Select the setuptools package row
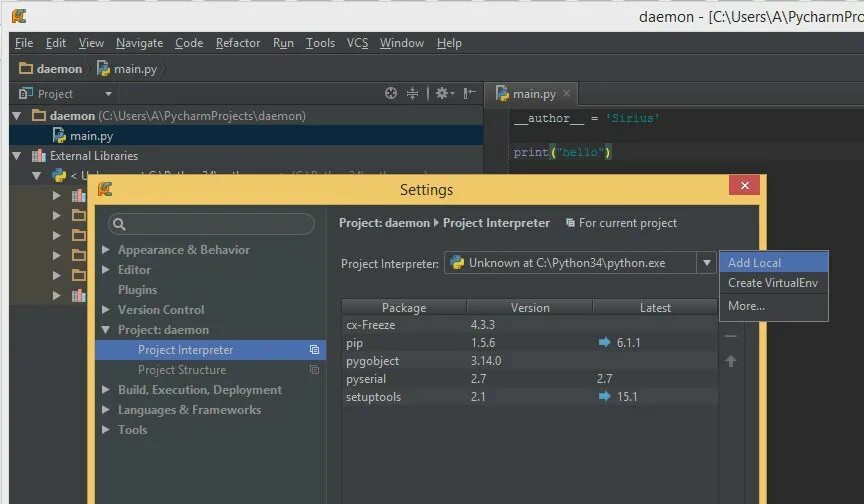 tap(530, 397)
